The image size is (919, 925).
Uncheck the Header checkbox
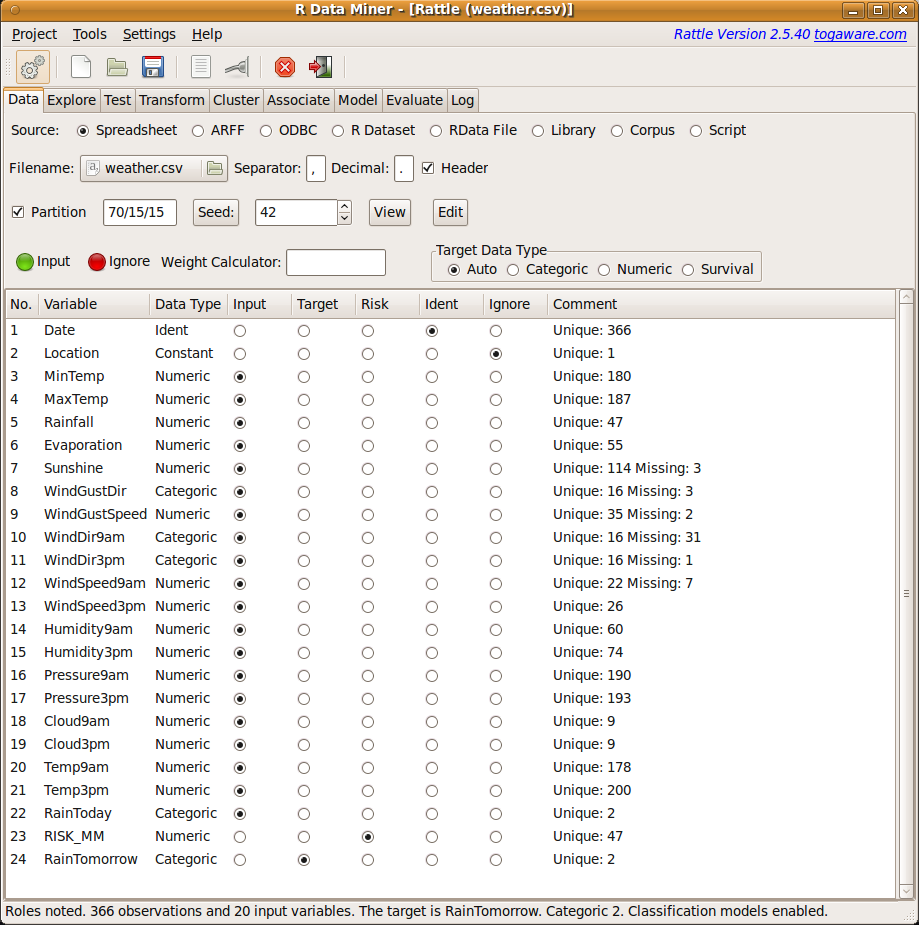(x=428, y=168)
